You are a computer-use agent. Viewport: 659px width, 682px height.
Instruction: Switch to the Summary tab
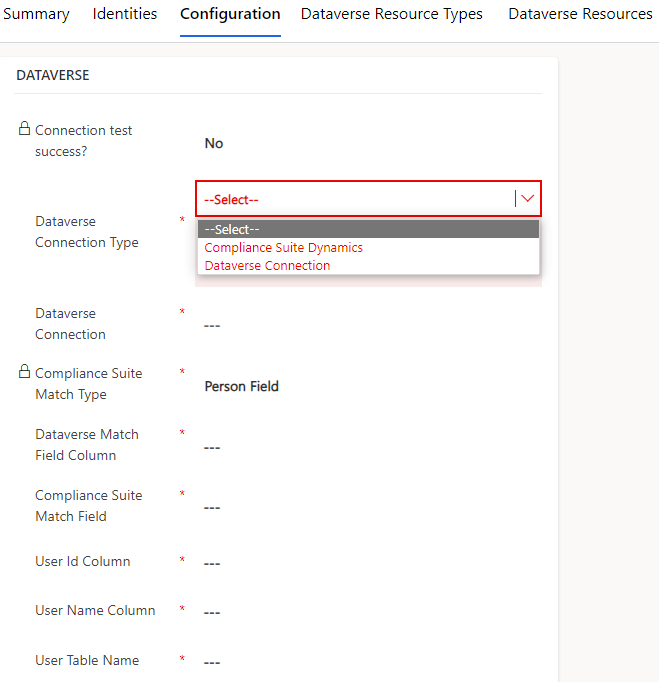pos(37,14)
